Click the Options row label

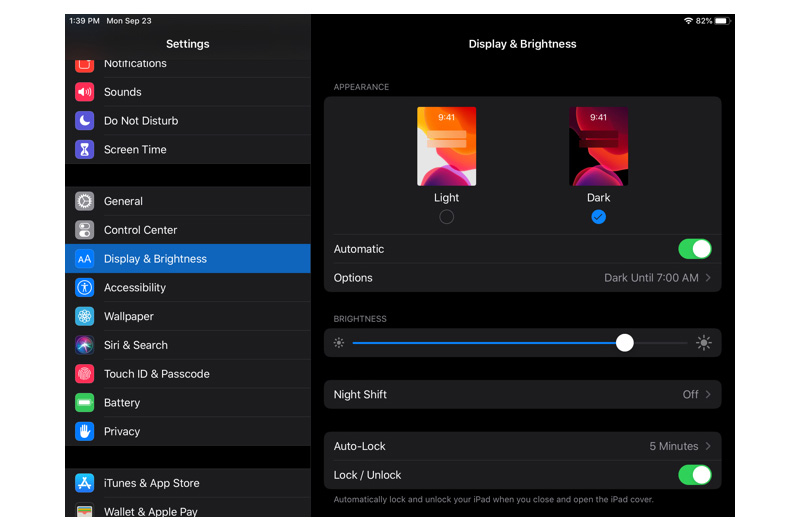click(x=353, y=277)
